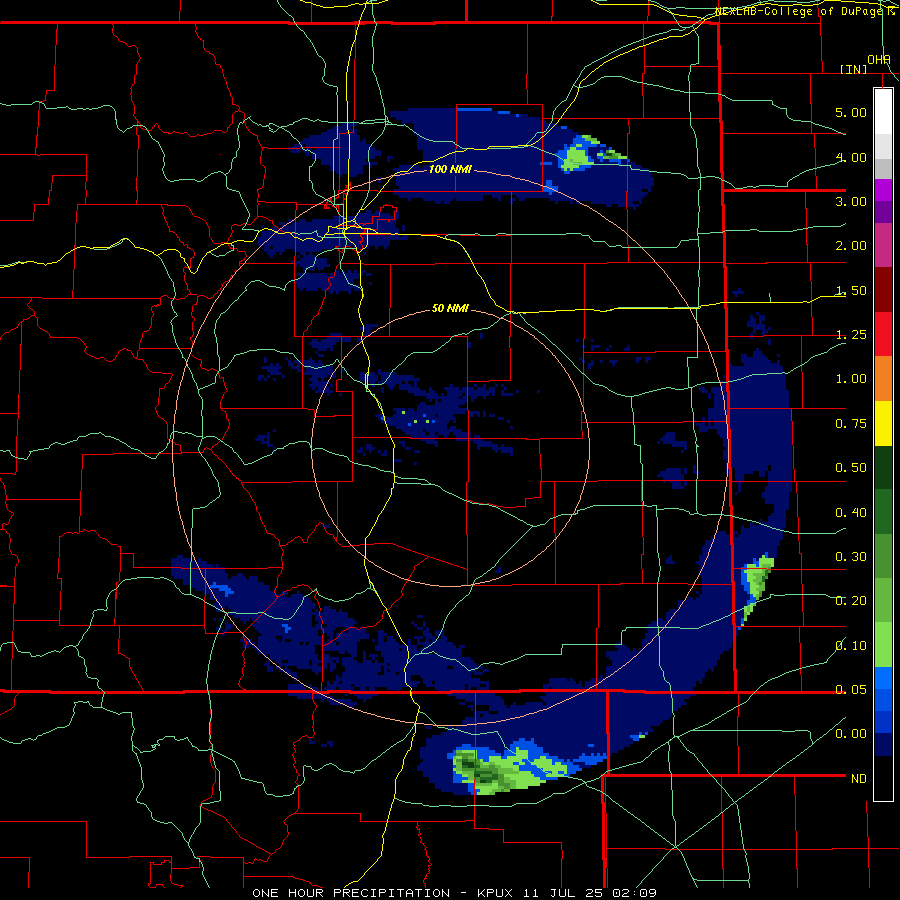The height and width of the screenshot is (900, 900).
Task: Select the 1.00 legend value
Action: (x=851, y=378)
